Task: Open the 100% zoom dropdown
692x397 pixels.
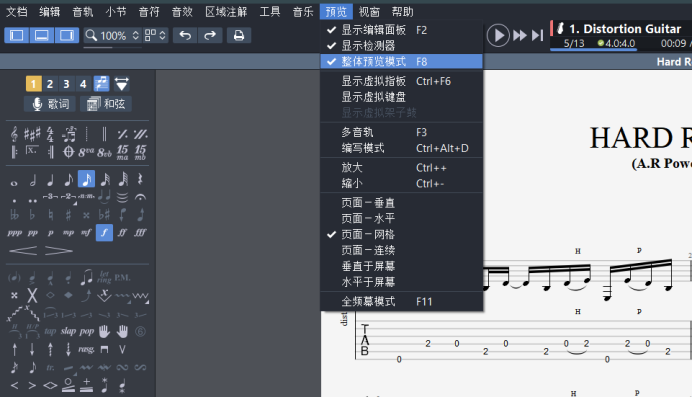Action: [113, 35]
